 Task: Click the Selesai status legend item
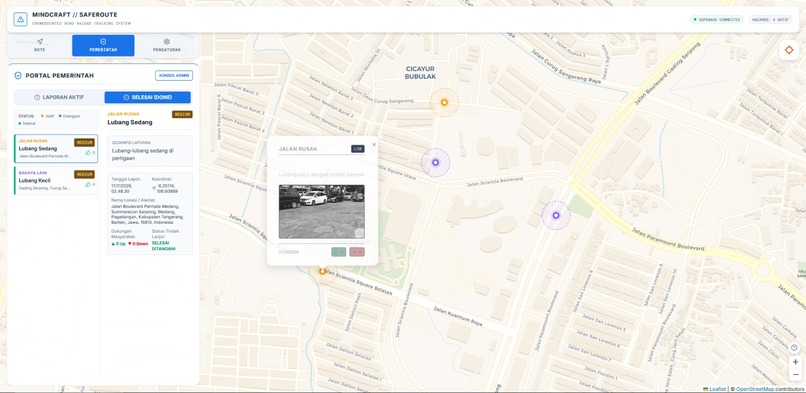point(27,123)
